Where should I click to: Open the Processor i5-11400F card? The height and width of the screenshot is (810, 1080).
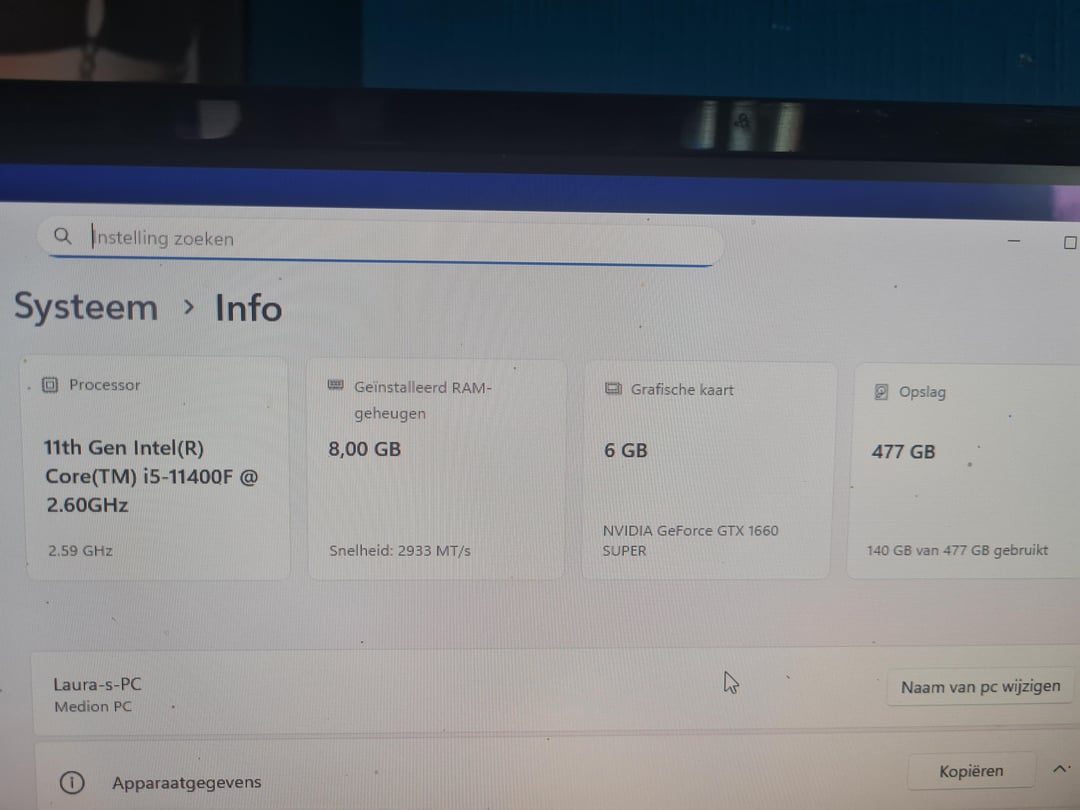point(157,470)
